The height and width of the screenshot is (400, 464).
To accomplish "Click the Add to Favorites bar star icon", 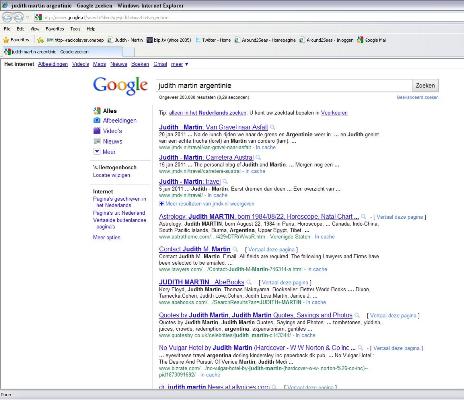I will point(41,40).
